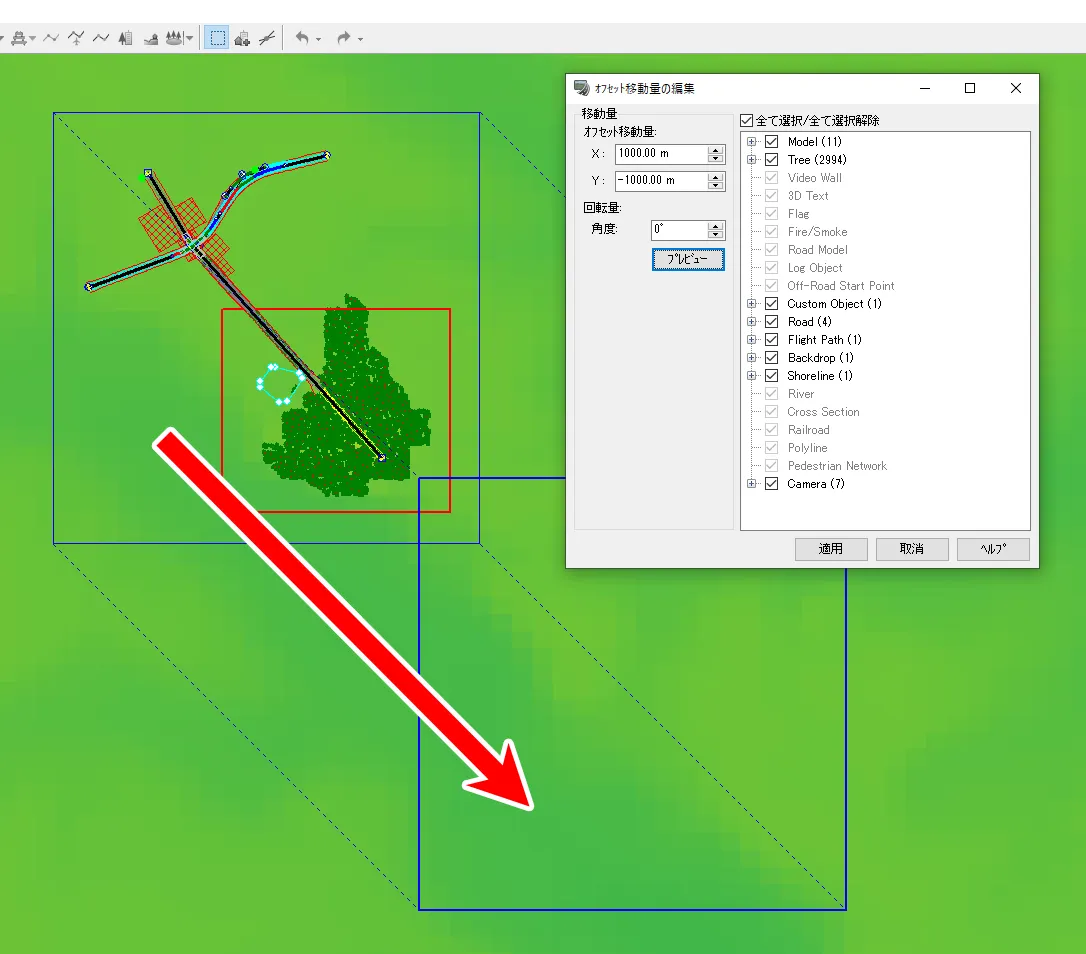Expand the Model (11) tree node
This screenshot has width=1086, height=954.
[x=752, y=142]
